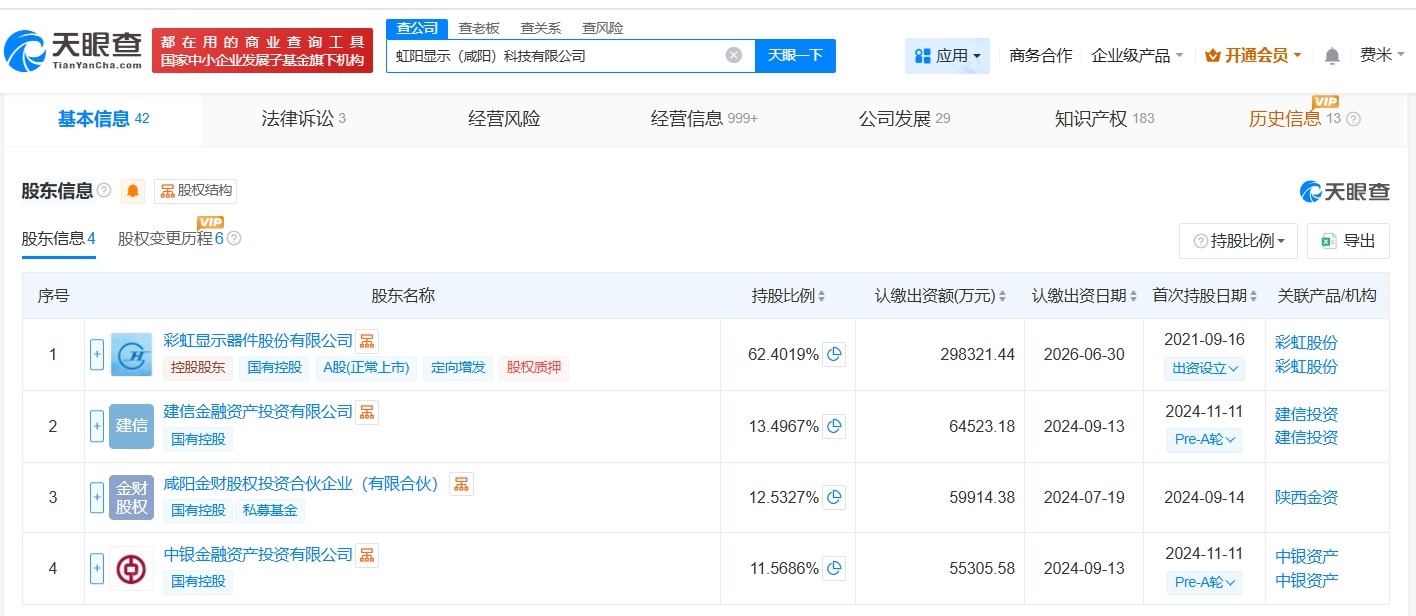Open the 持股比例 filter dropdown

coord(1238,240)
